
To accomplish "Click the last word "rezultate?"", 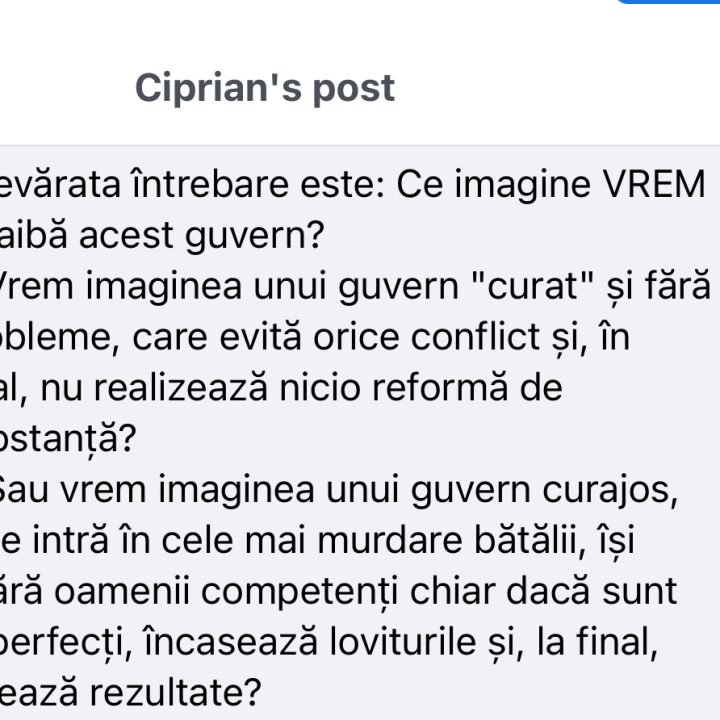I will (175, 693).
